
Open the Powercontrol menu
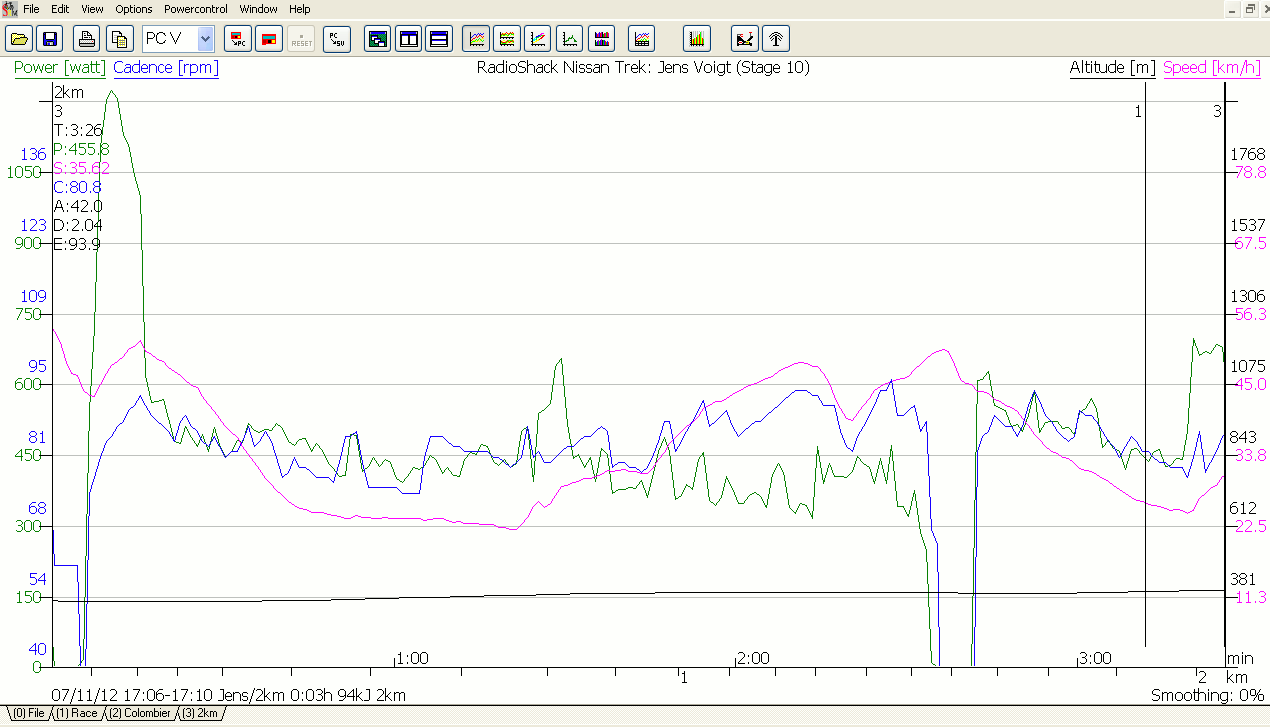tap(196, 9)
